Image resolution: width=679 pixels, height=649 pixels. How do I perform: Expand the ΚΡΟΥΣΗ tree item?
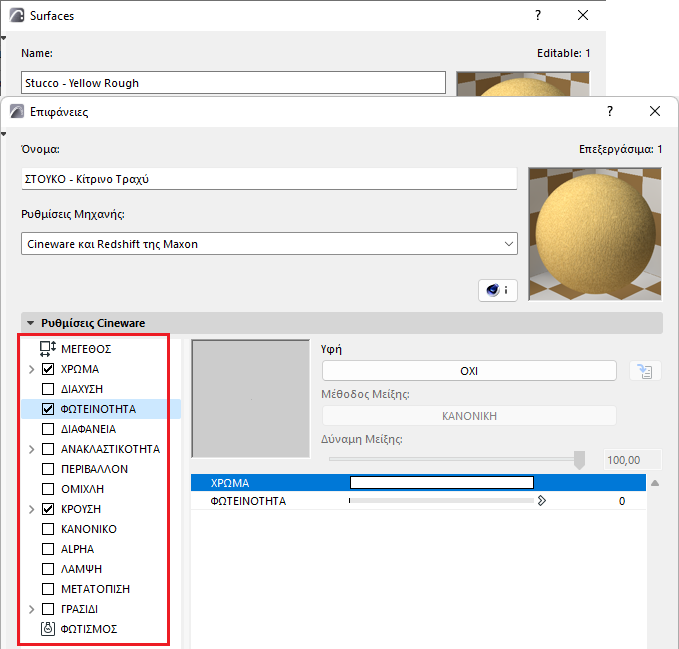[x=31, y=509]
